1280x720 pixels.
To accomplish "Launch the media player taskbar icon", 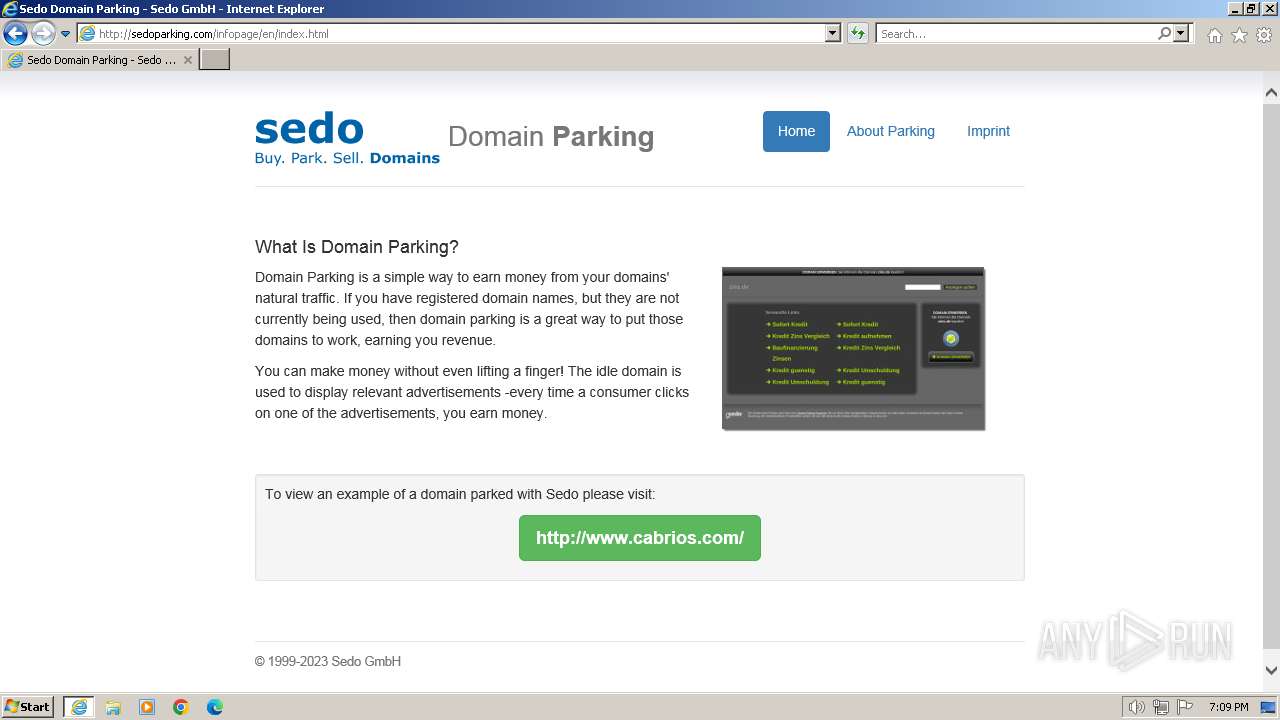I will click(147, 707).
